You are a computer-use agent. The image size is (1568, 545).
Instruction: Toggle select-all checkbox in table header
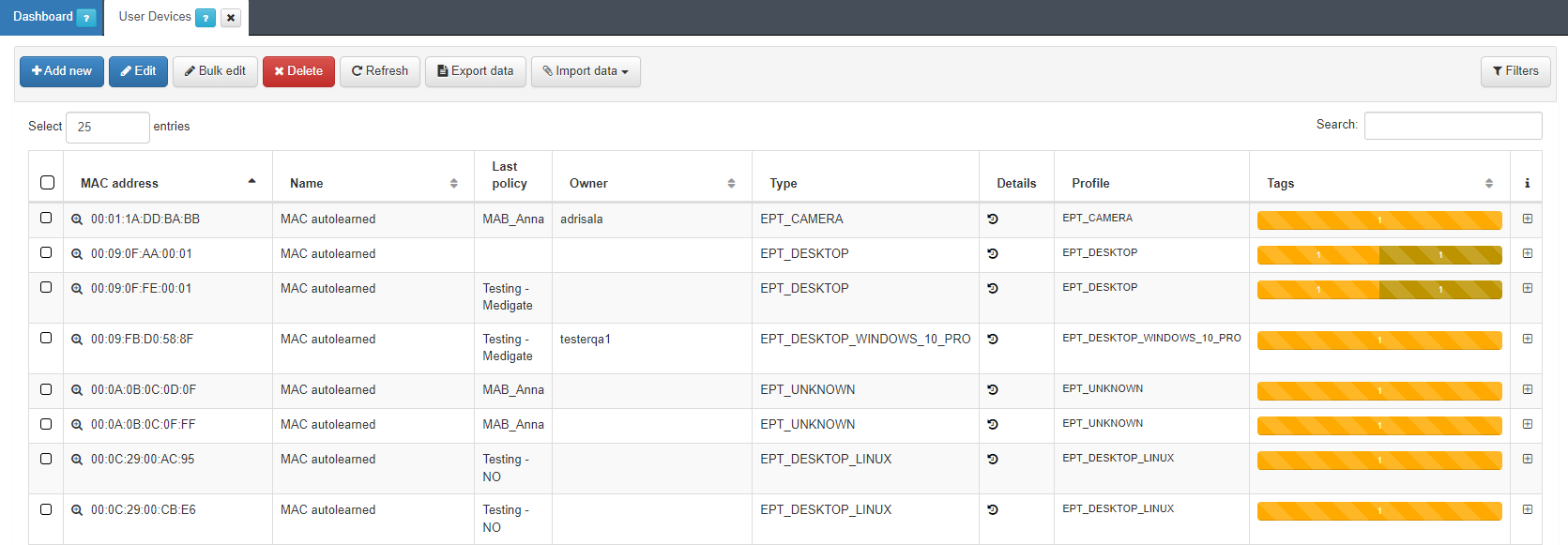(x=47, y=183)
